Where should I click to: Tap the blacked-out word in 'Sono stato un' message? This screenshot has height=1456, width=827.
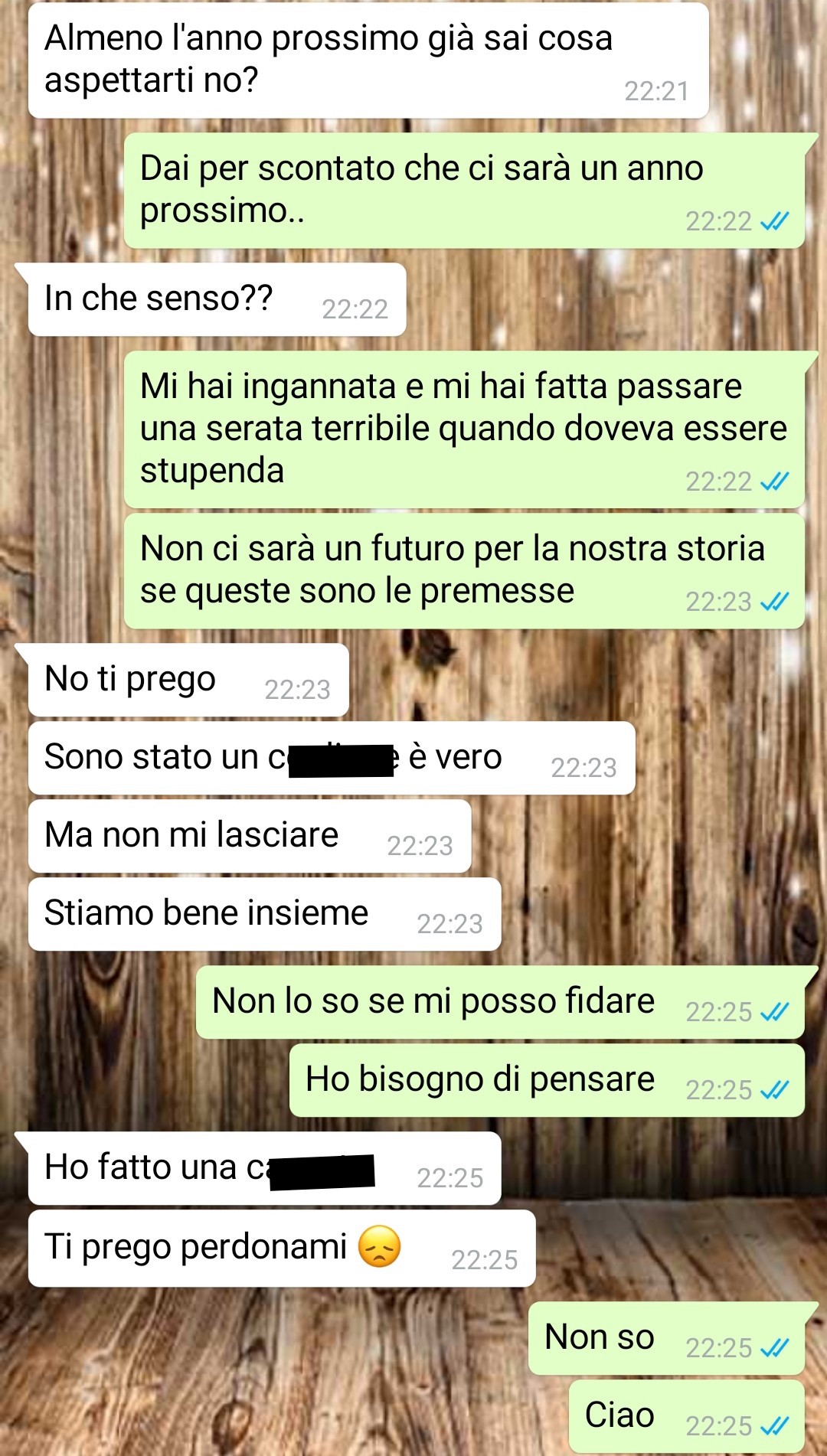pos(342,761)
